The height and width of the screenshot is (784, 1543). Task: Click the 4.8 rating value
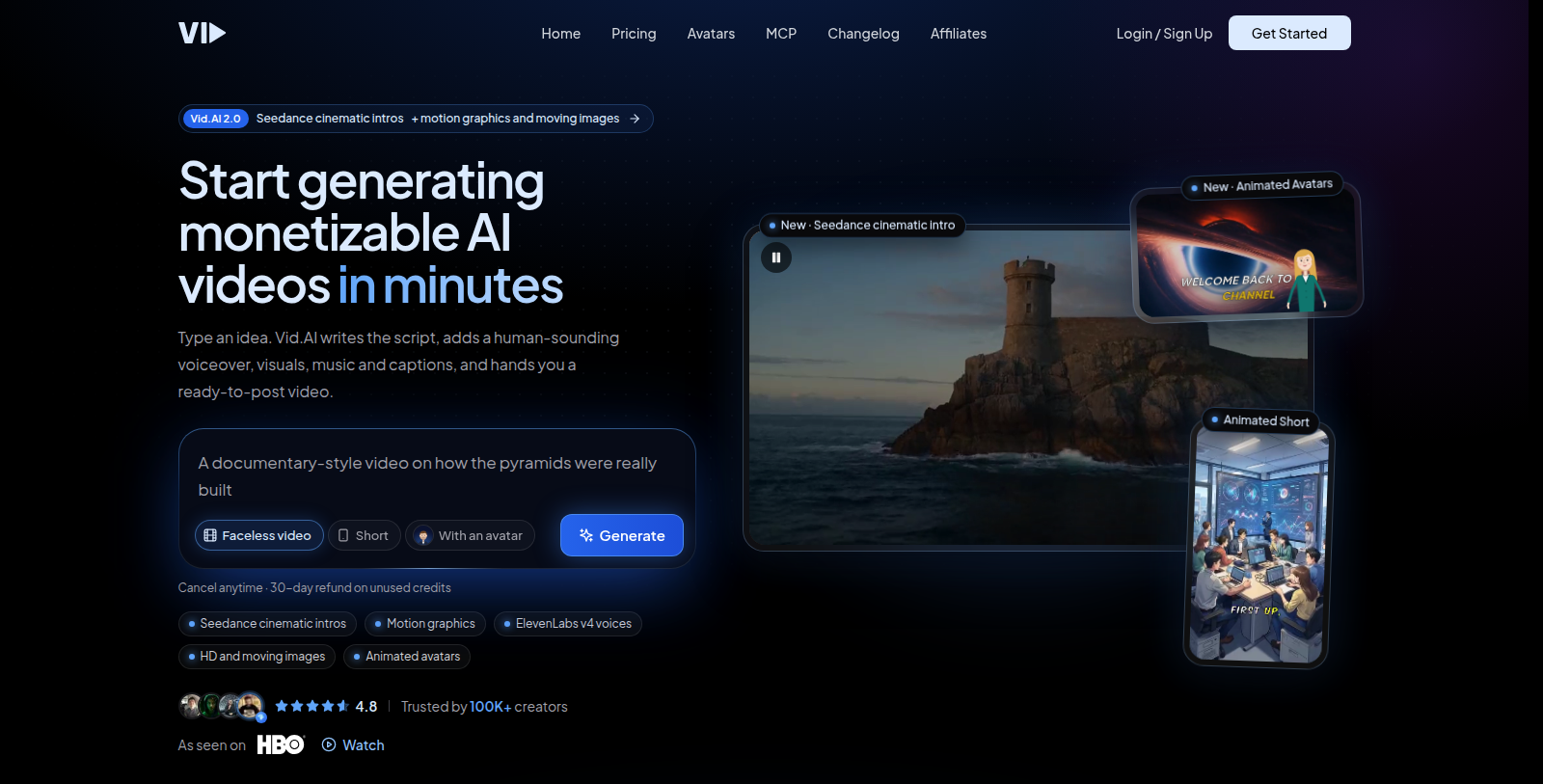(x=366, y=706)
